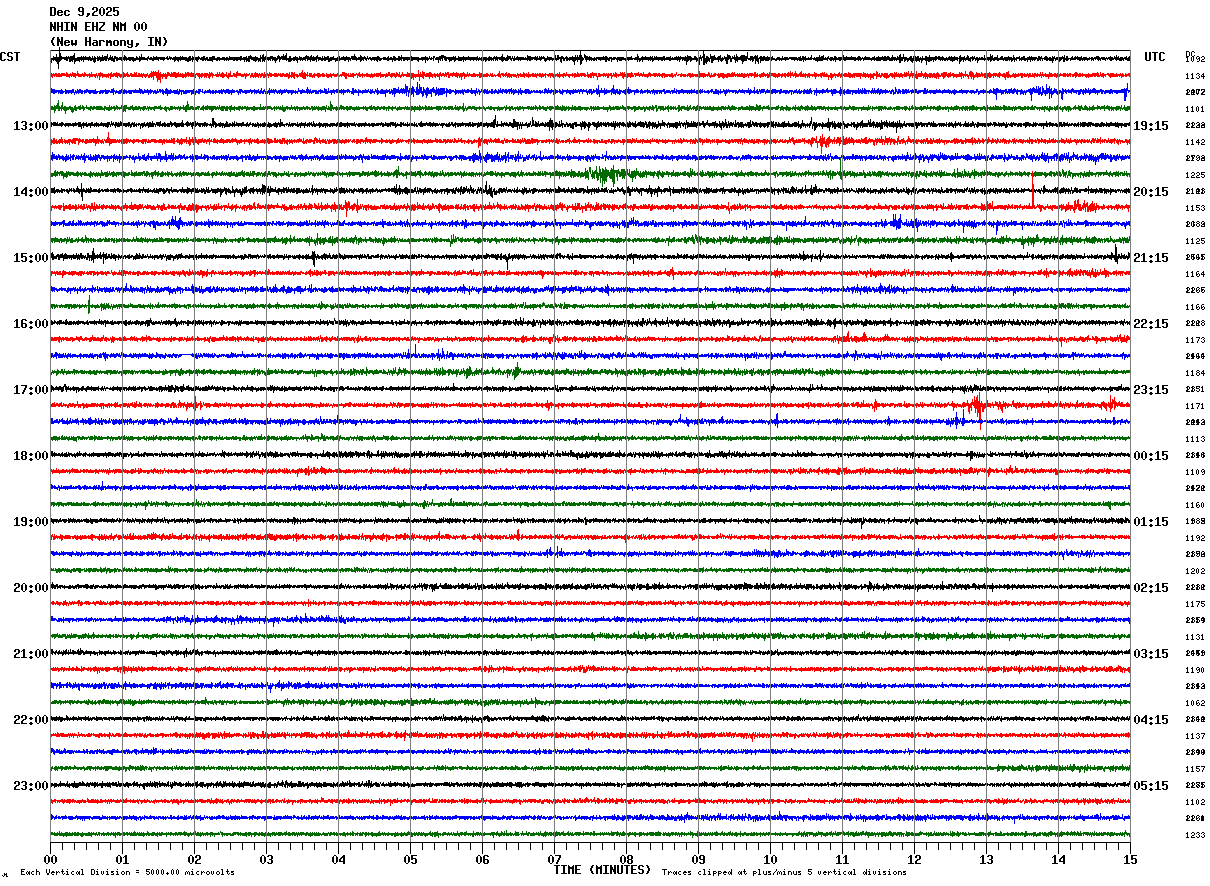Click the date text "Dec 9,2025"
Viewport: 1210px width, 886px height.
[x=84, y=12]
